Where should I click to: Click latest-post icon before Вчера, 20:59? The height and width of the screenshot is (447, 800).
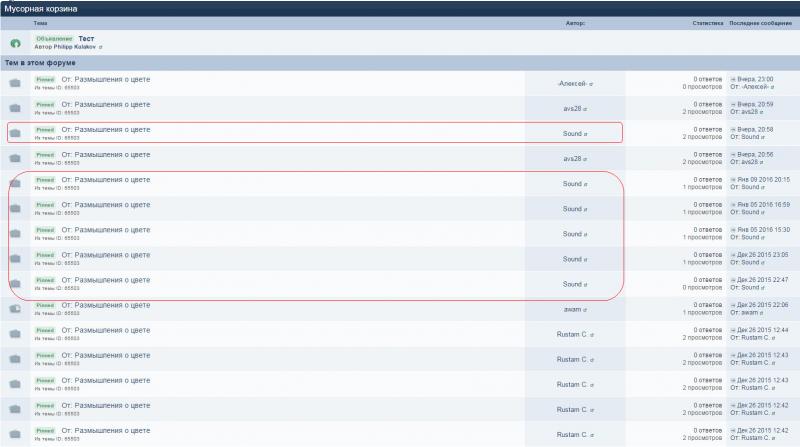point(733,105)
